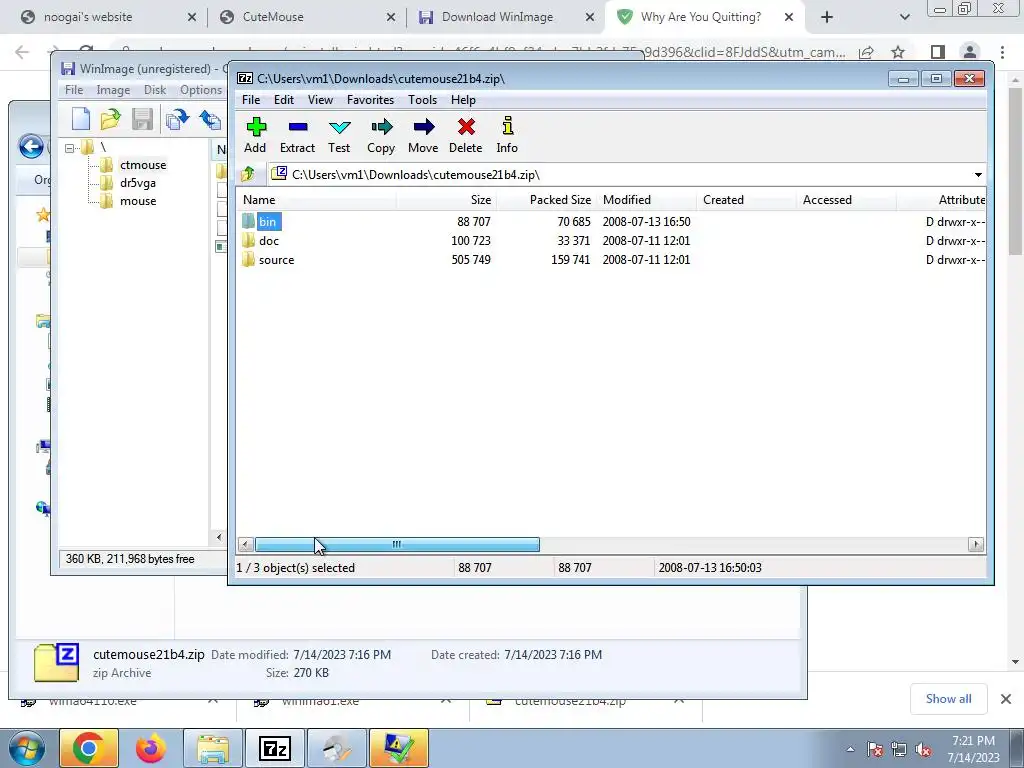Select the source folder in archive
Image resolution: width=1024 pixels, height=768 pixels.
click(276, 260)
